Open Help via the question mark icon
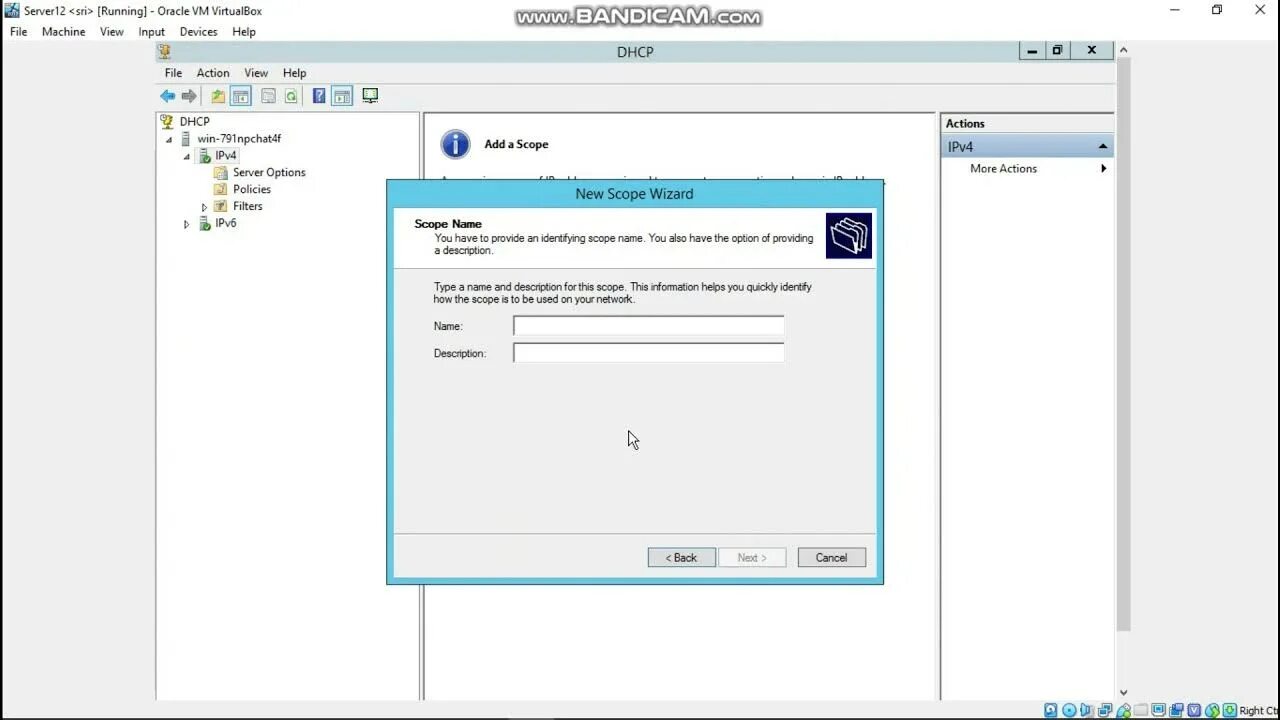 click(x=319, y=96)
